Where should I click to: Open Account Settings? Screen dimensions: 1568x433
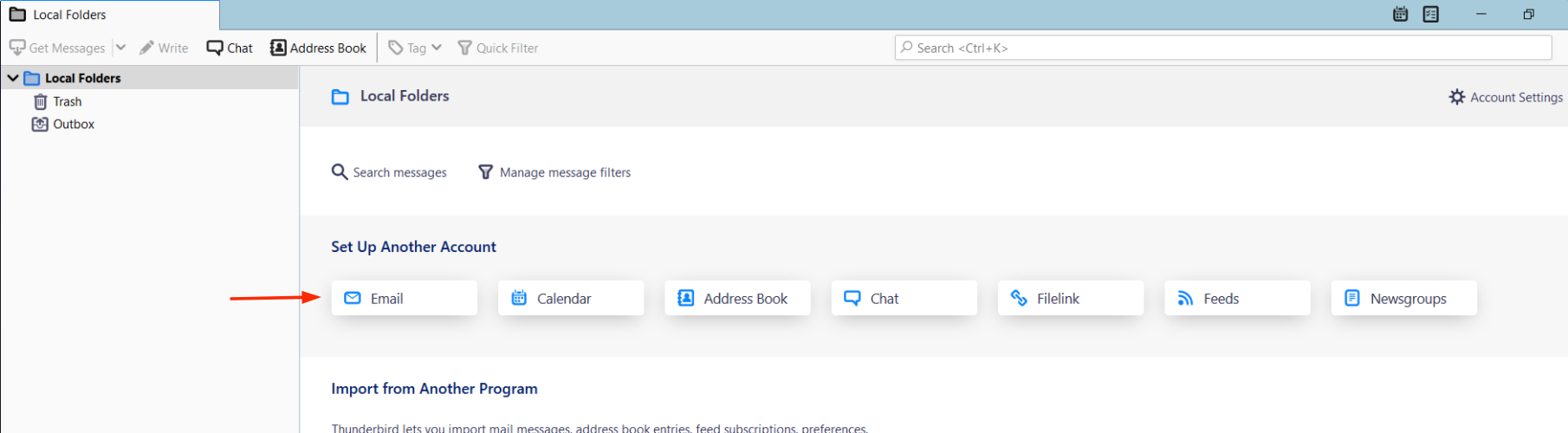tap(1506, 97)
